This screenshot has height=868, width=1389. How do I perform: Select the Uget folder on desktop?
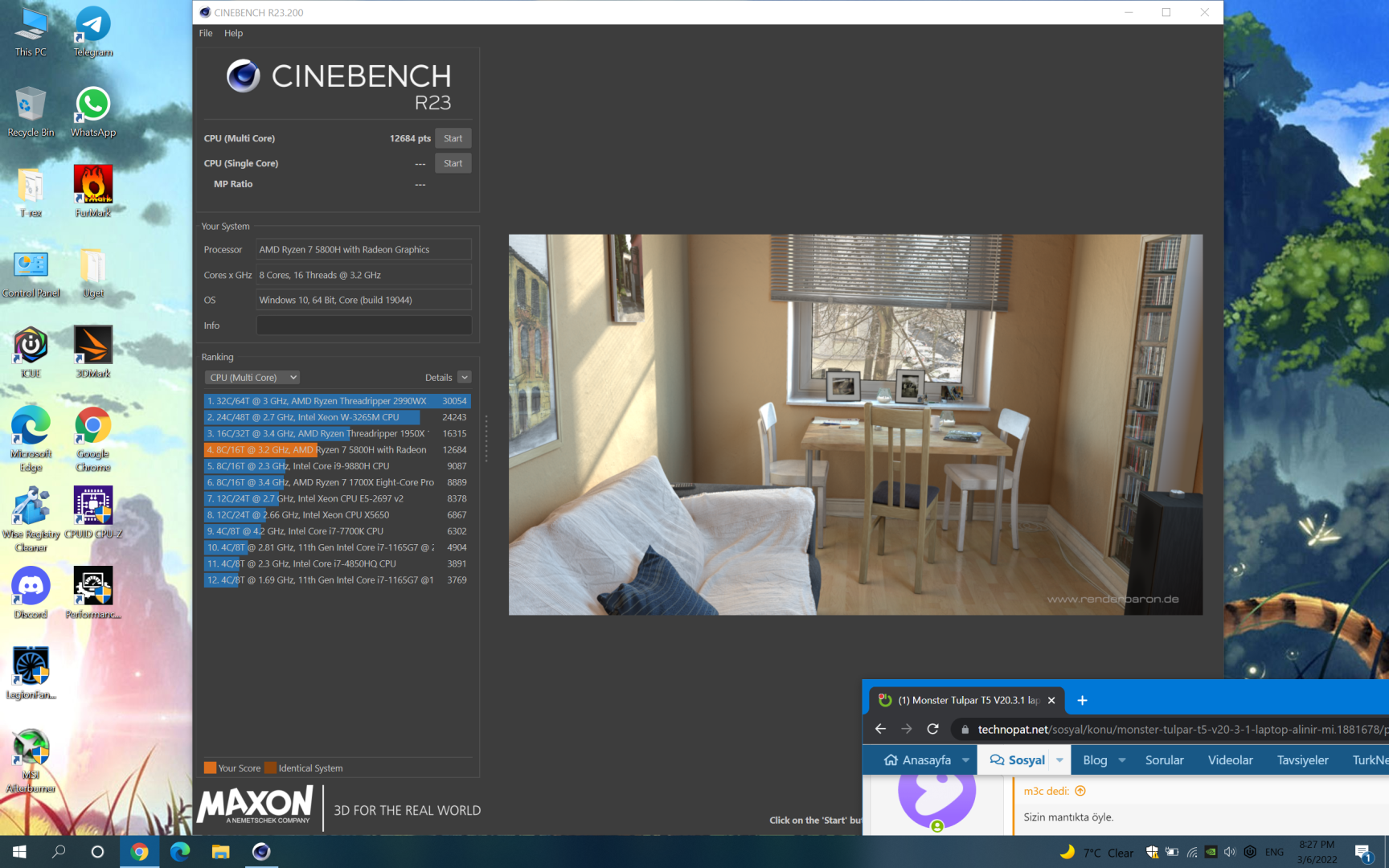click(93, 273)
